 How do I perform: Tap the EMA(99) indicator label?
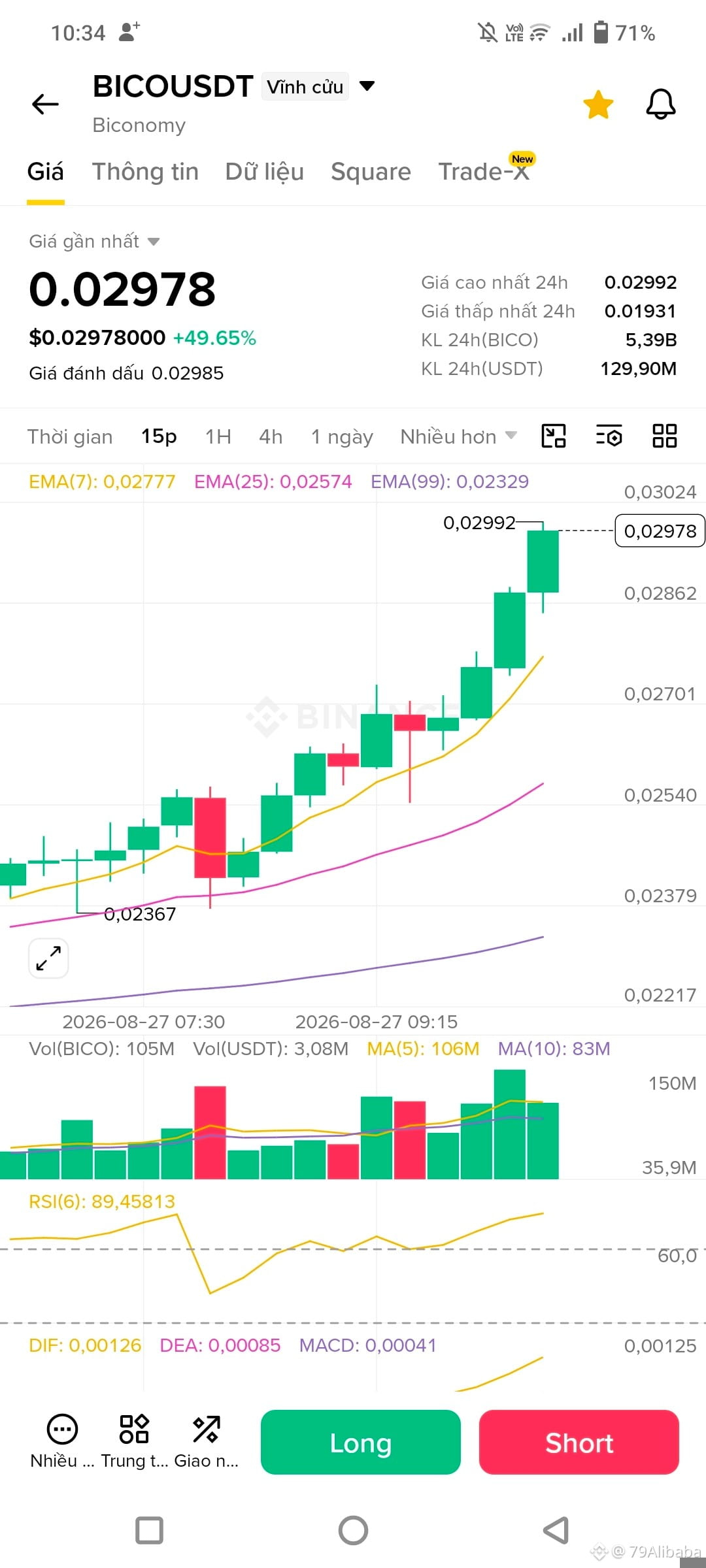click(450, 482)
